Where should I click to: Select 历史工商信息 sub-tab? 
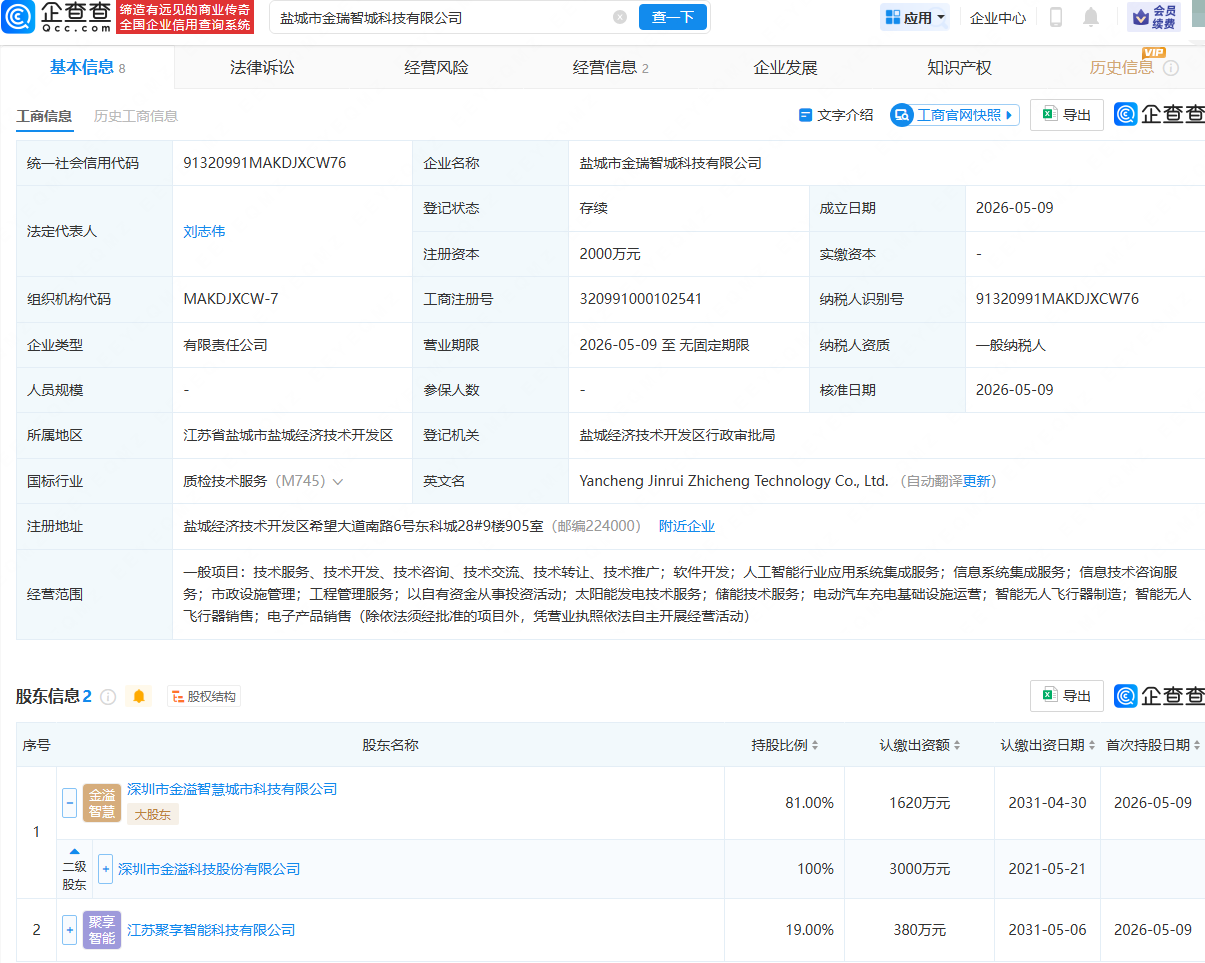pyautogui.click(x=136, y=116)
